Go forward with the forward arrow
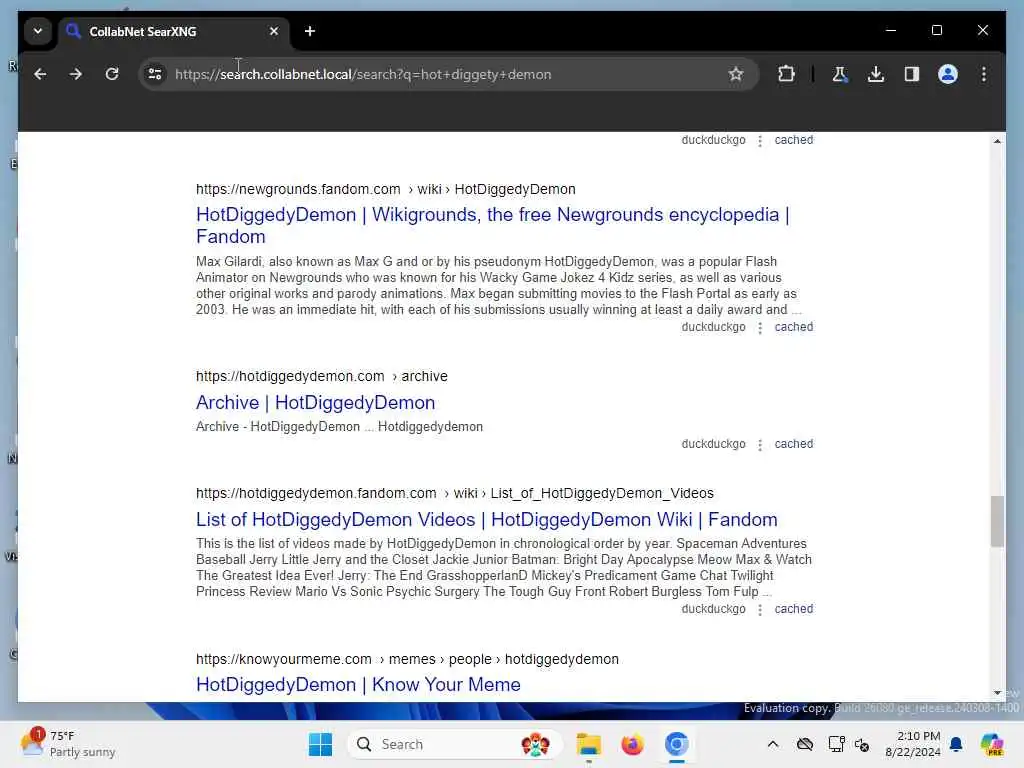This screenshot has width=1024, height=768. coord(76,74)
